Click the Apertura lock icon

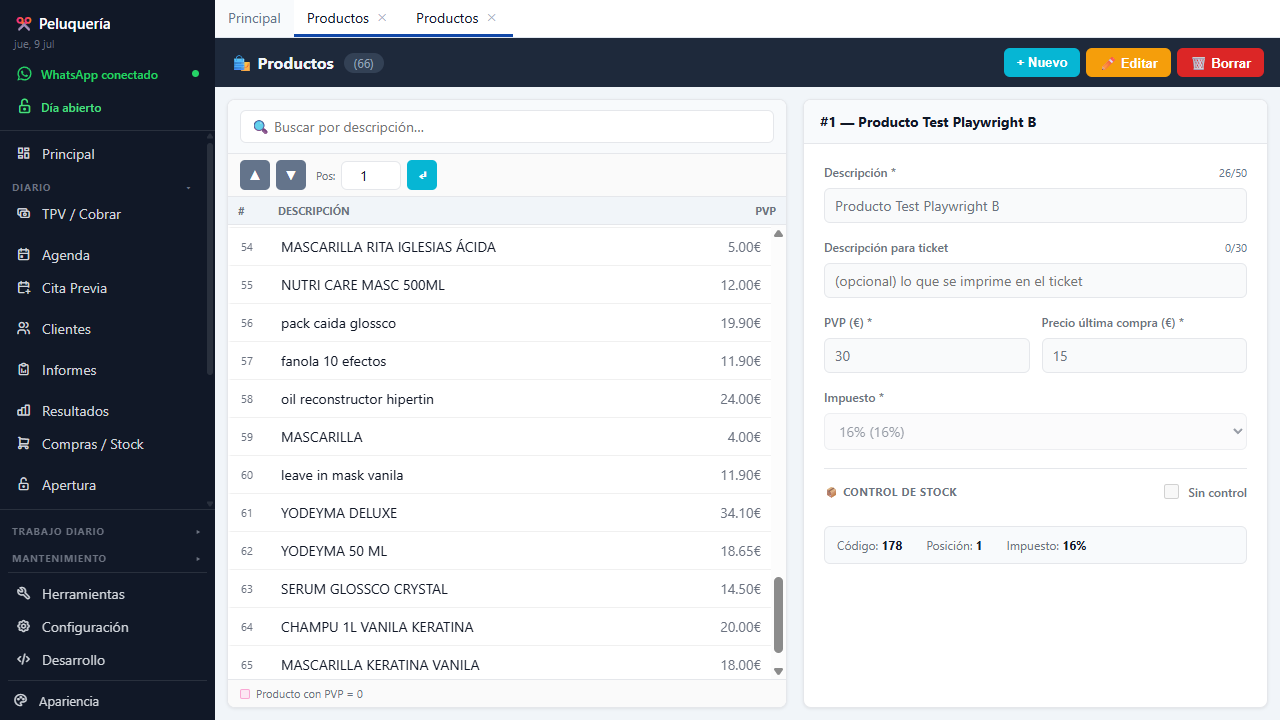[24, 485]
